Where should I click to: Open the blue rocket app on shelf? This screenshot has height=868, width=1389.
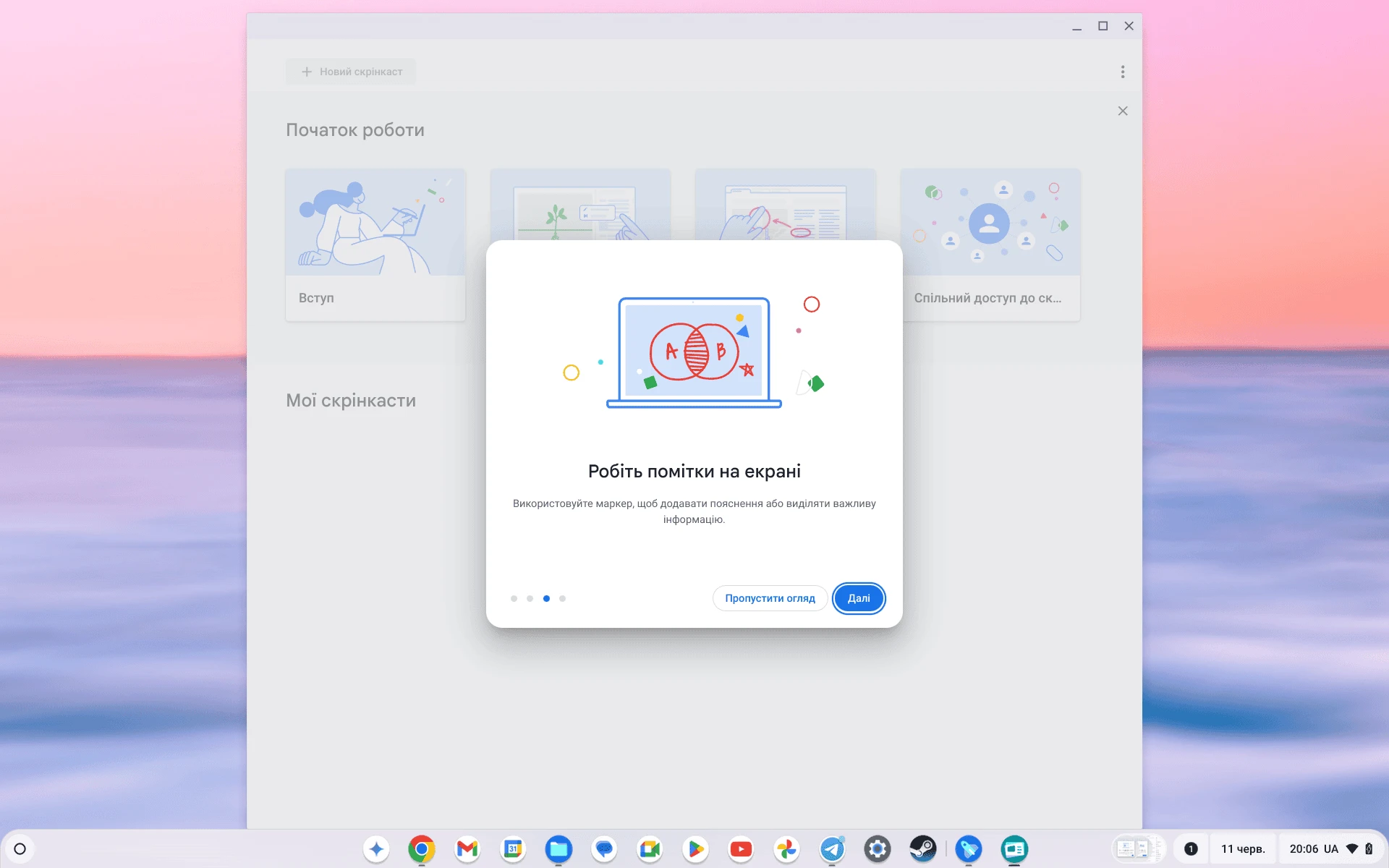click(x=969, y=849)
